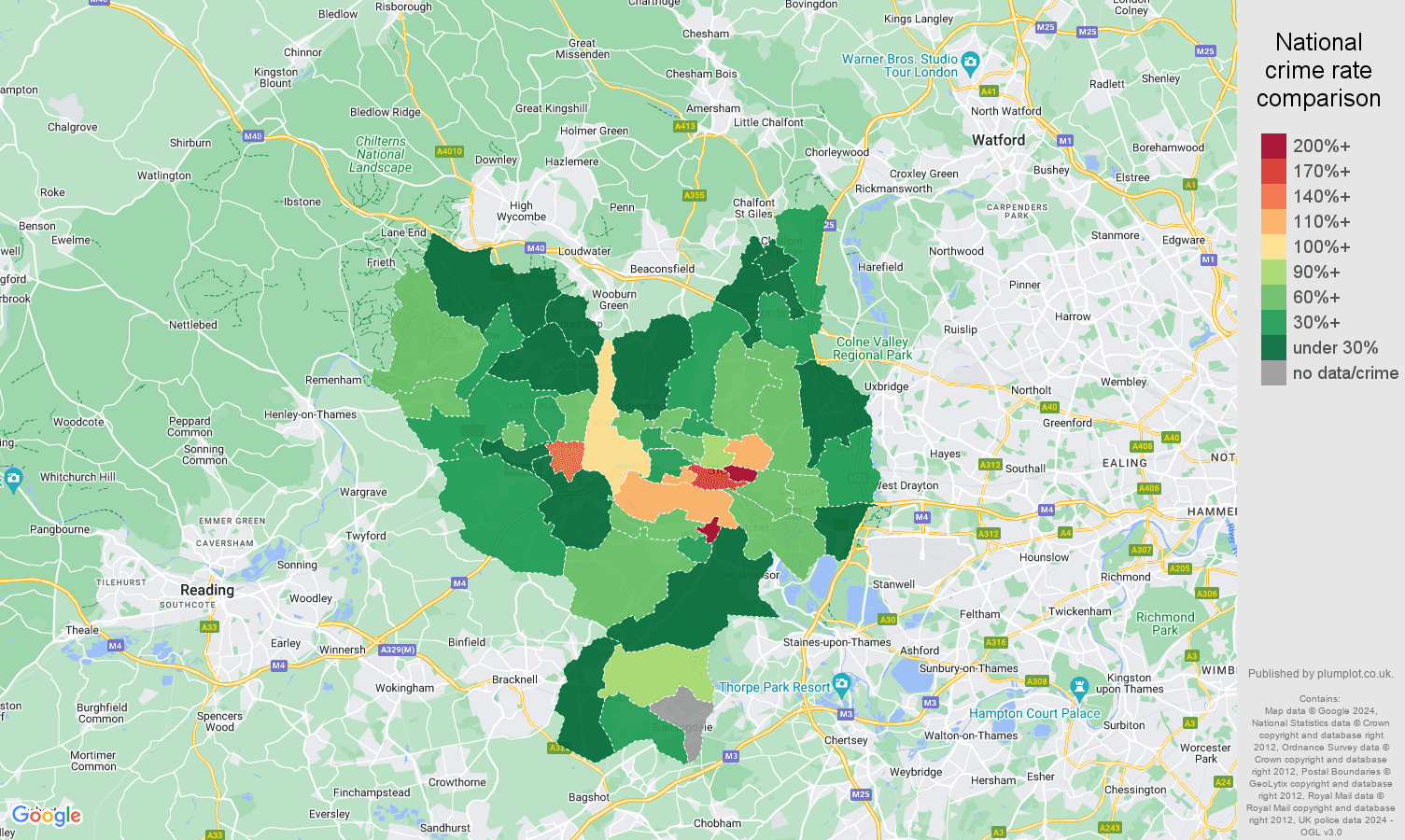The height and width of the screenshot is (840, 1405).
Task: Click the Beaconsfield label
Action: click(x=662, y=269)
